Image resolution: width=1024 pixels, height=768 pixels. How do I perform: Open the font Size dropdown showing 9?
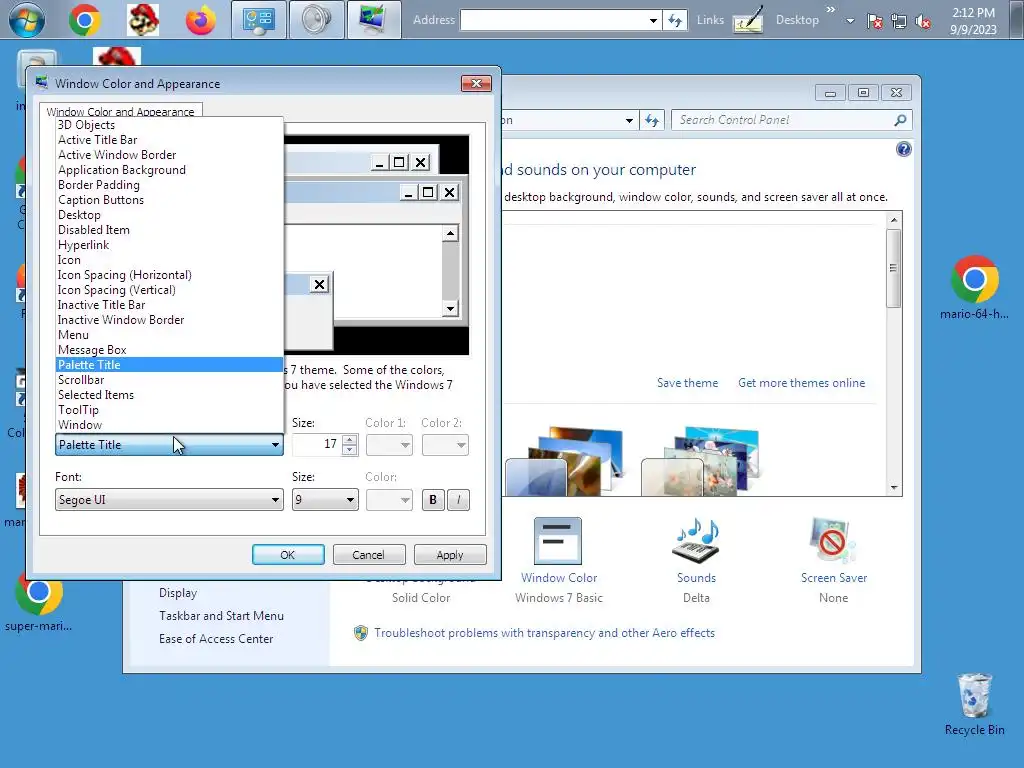pyautogui.click(x=325, y=500)
